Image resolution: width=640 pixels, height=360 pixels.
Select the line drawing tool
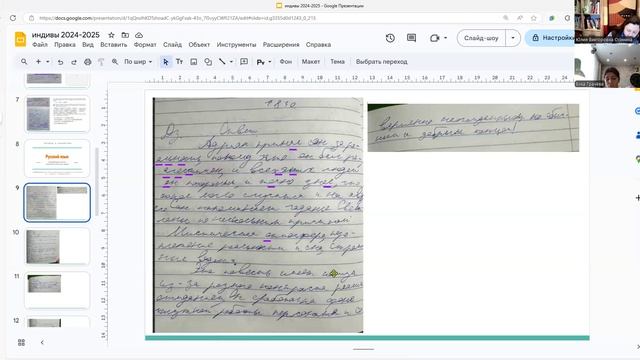pos(222,62)
